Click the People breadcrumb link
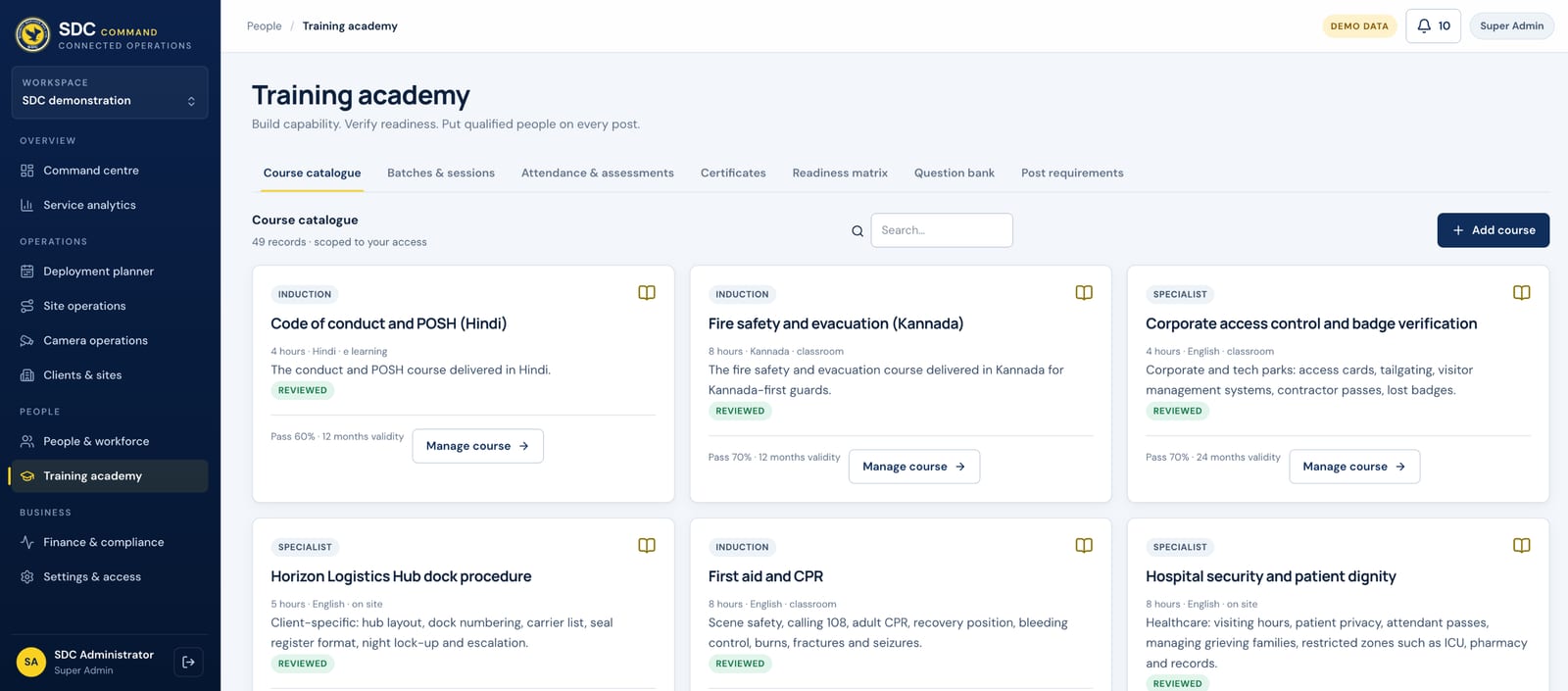Viewport: 1568px width, 691px height. pos(264,26)
